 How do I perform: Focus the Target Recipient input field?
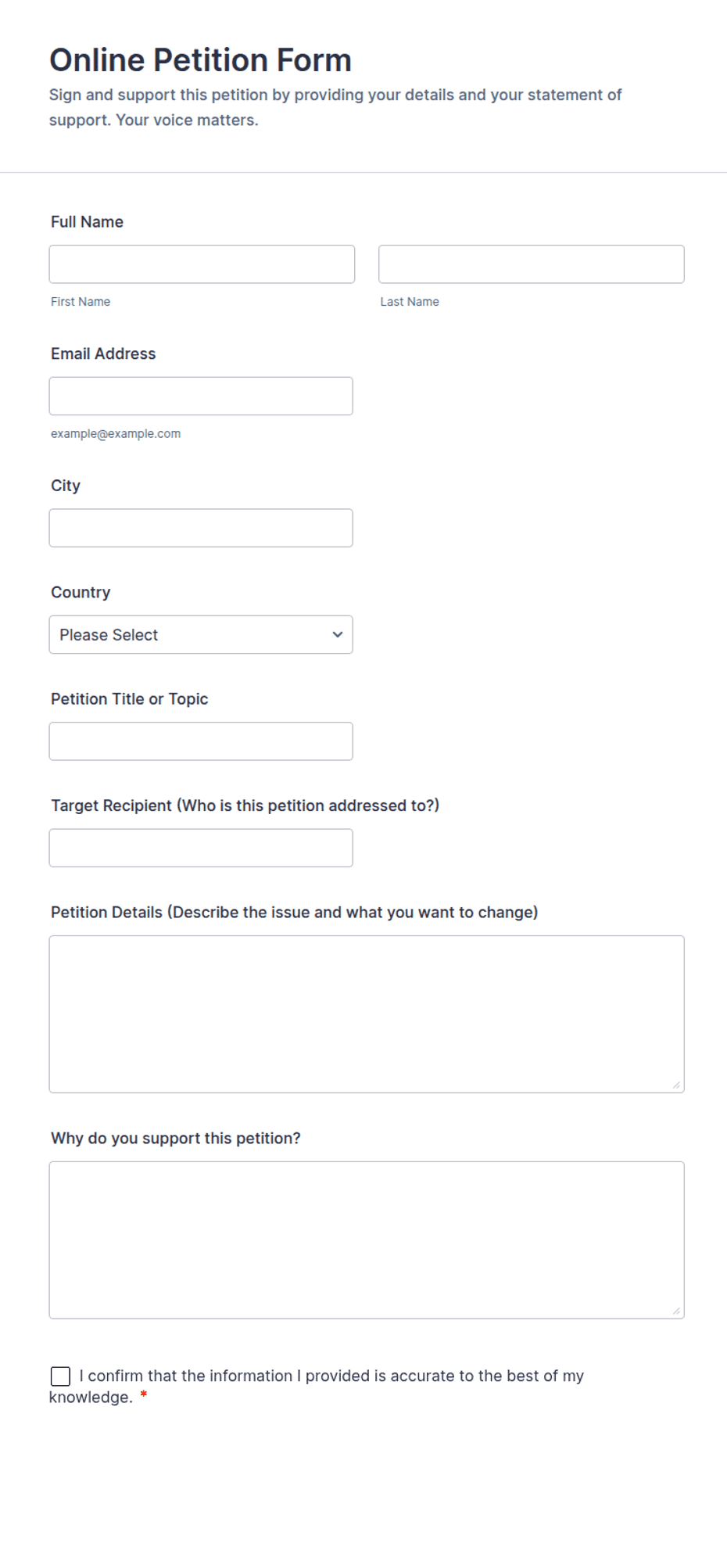point(201,848)
